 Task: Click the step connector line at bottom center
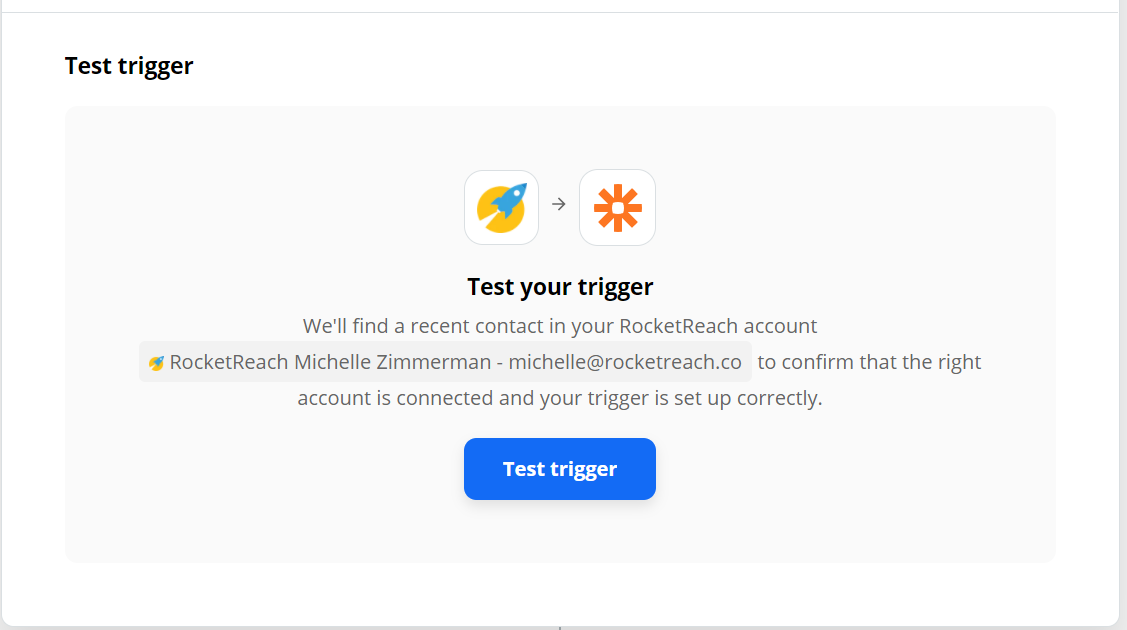tap(560, 628)
